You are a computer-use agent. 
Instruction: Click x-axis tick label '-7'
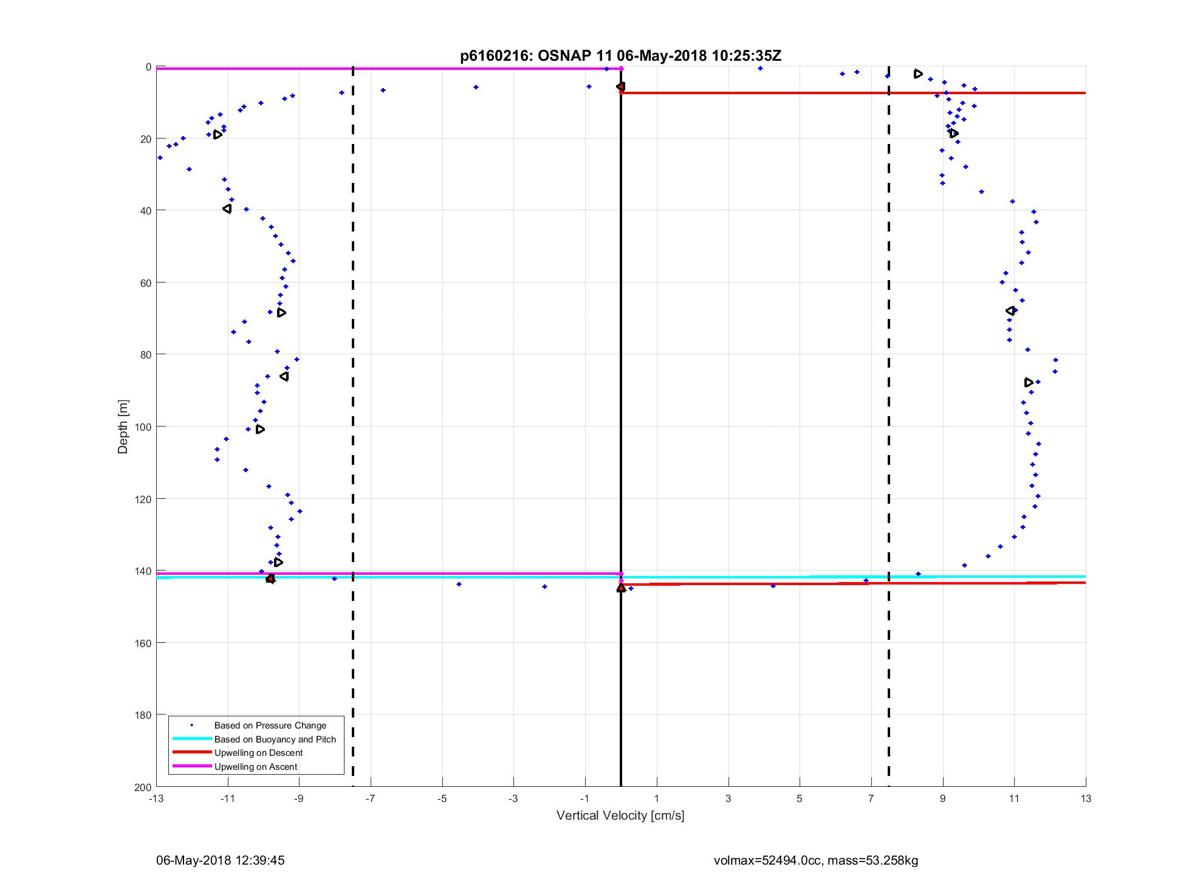(370, 798)
